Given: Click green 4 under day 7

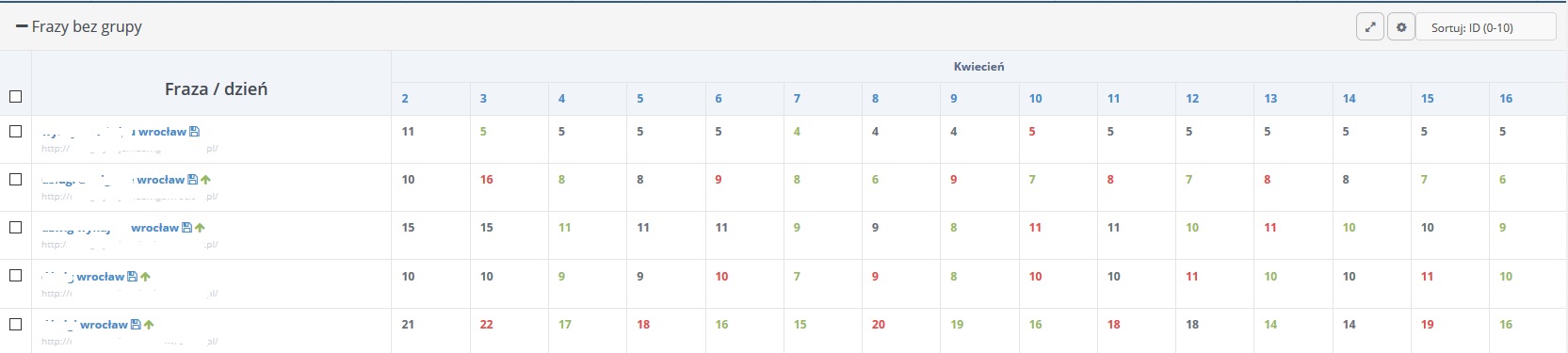Looking at the screenshot, I should 797,131.
